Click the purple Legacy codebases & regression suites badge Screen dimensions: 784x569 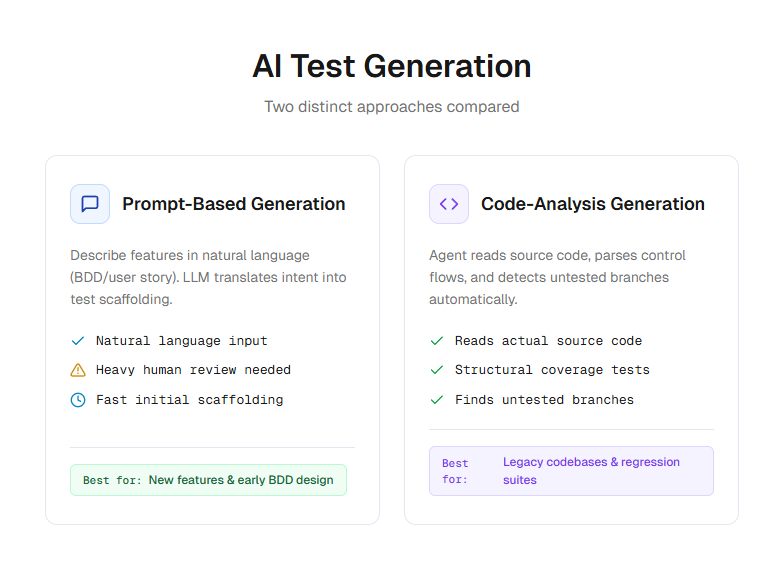(571, 471)
